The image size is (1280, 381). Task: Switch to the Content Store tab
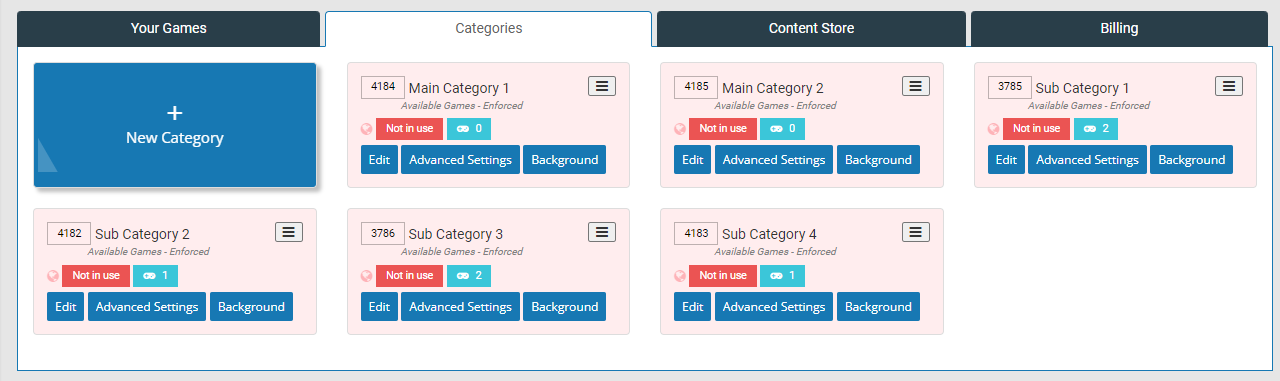(811, 28)
